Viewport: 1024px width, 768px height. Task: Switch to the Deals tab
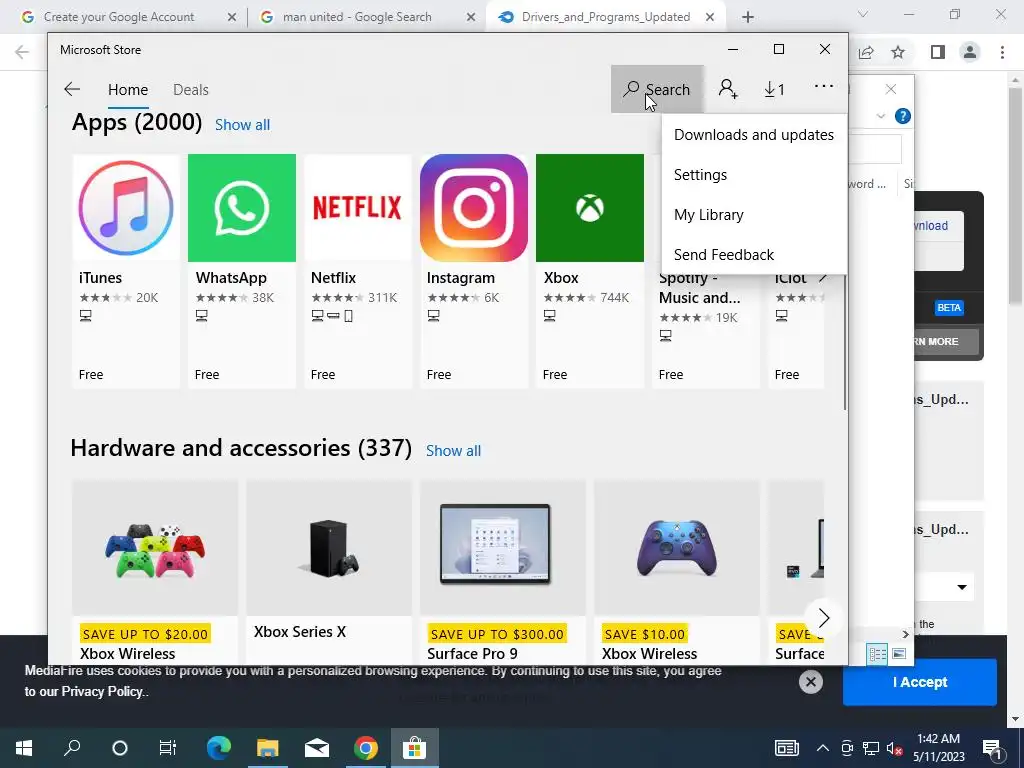(x=191, y=89)
